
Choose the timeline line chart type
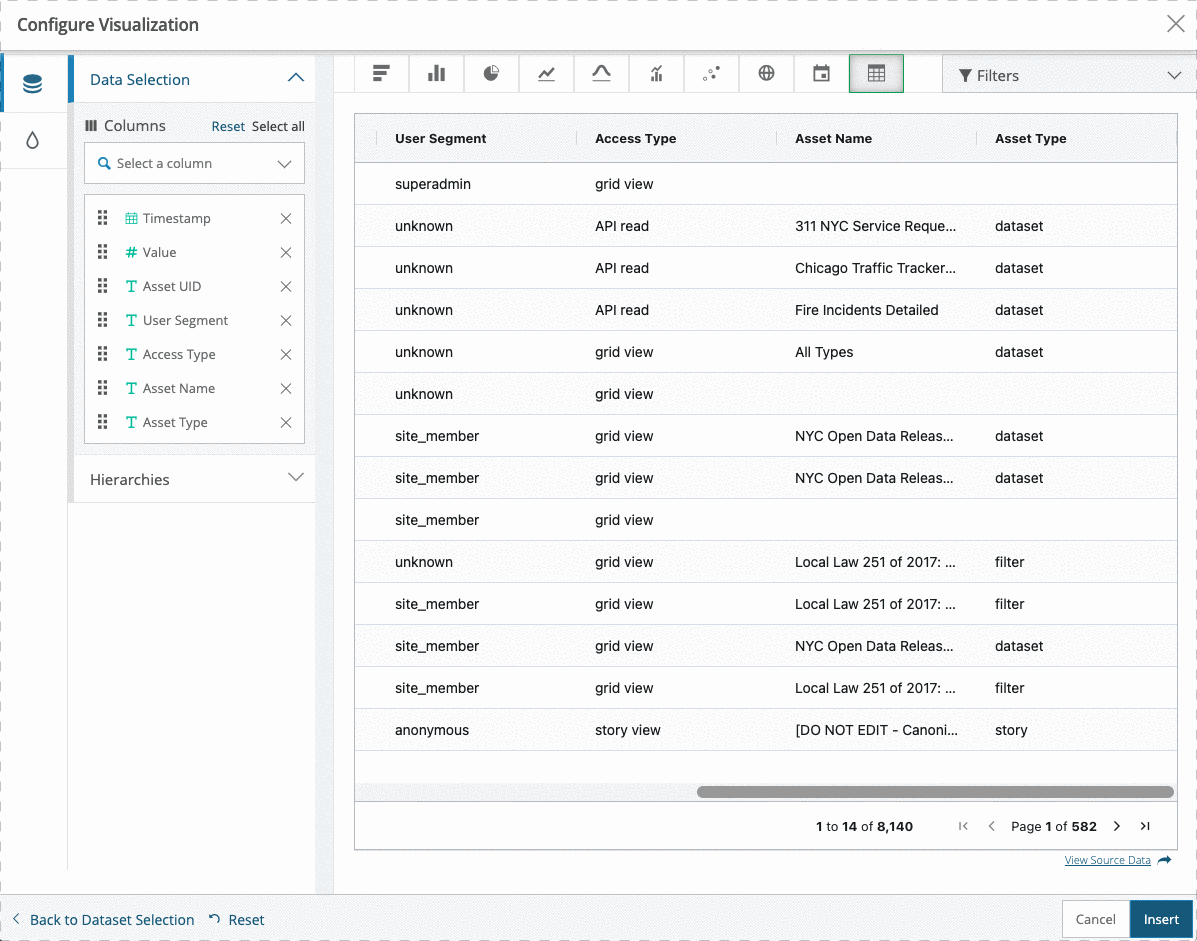[546, 73]
